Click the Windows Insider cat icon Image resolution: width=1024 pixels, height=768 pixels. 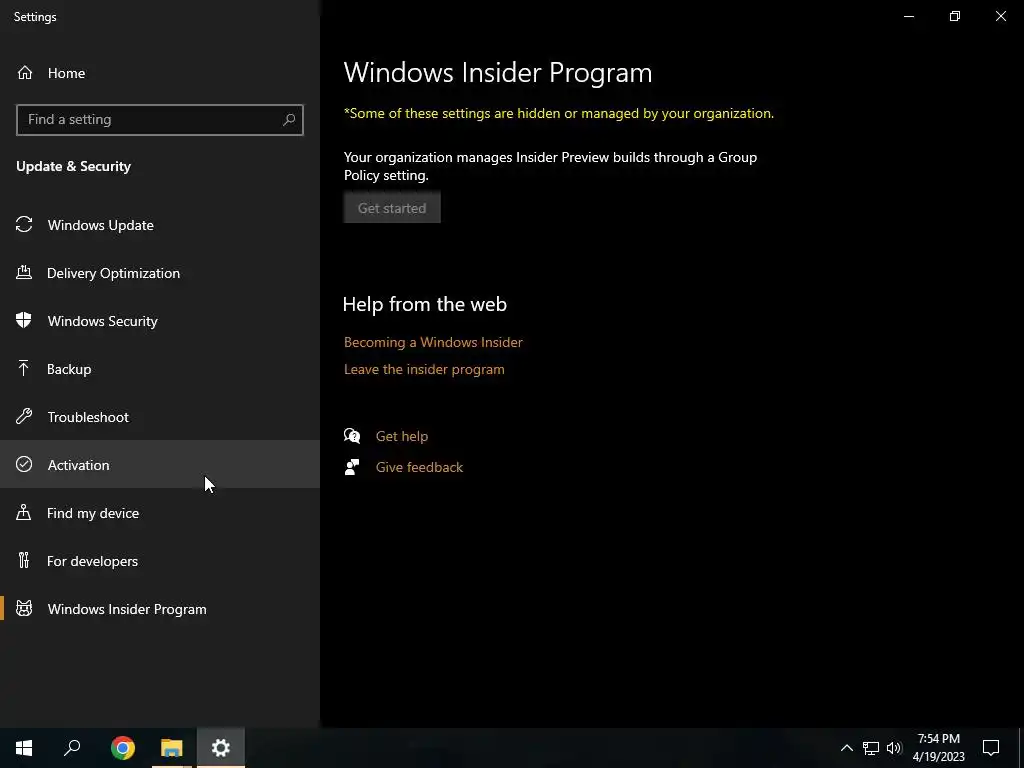click(24, 609)
